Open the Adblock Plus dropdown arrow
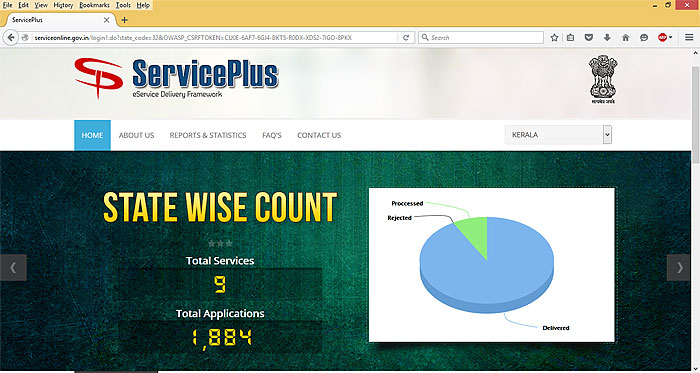Screen dimensions: 700x373 tap(671, 38)
